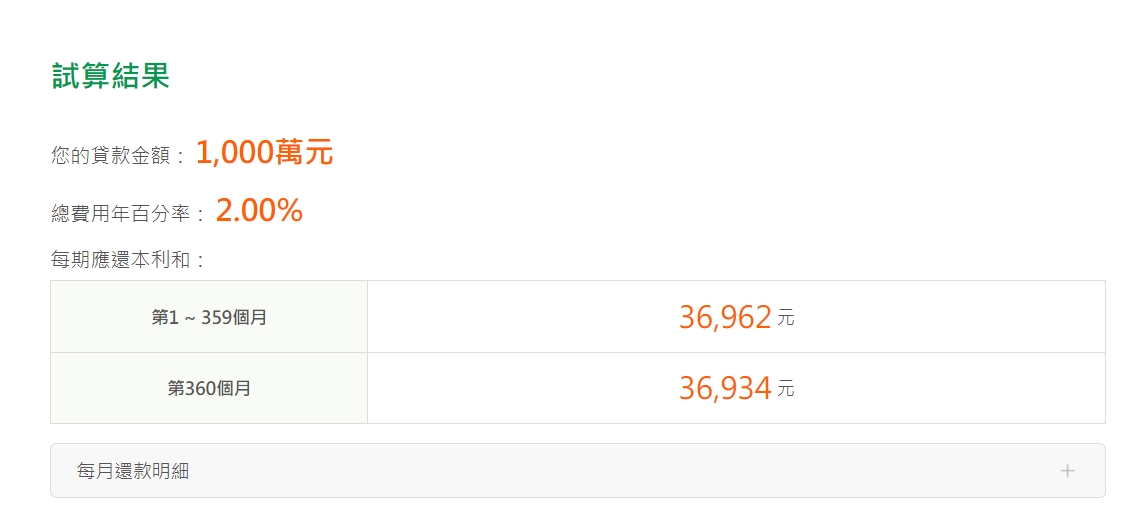Click empty space right of 36,962 元

pyautogui.click(x=950, y=317)
